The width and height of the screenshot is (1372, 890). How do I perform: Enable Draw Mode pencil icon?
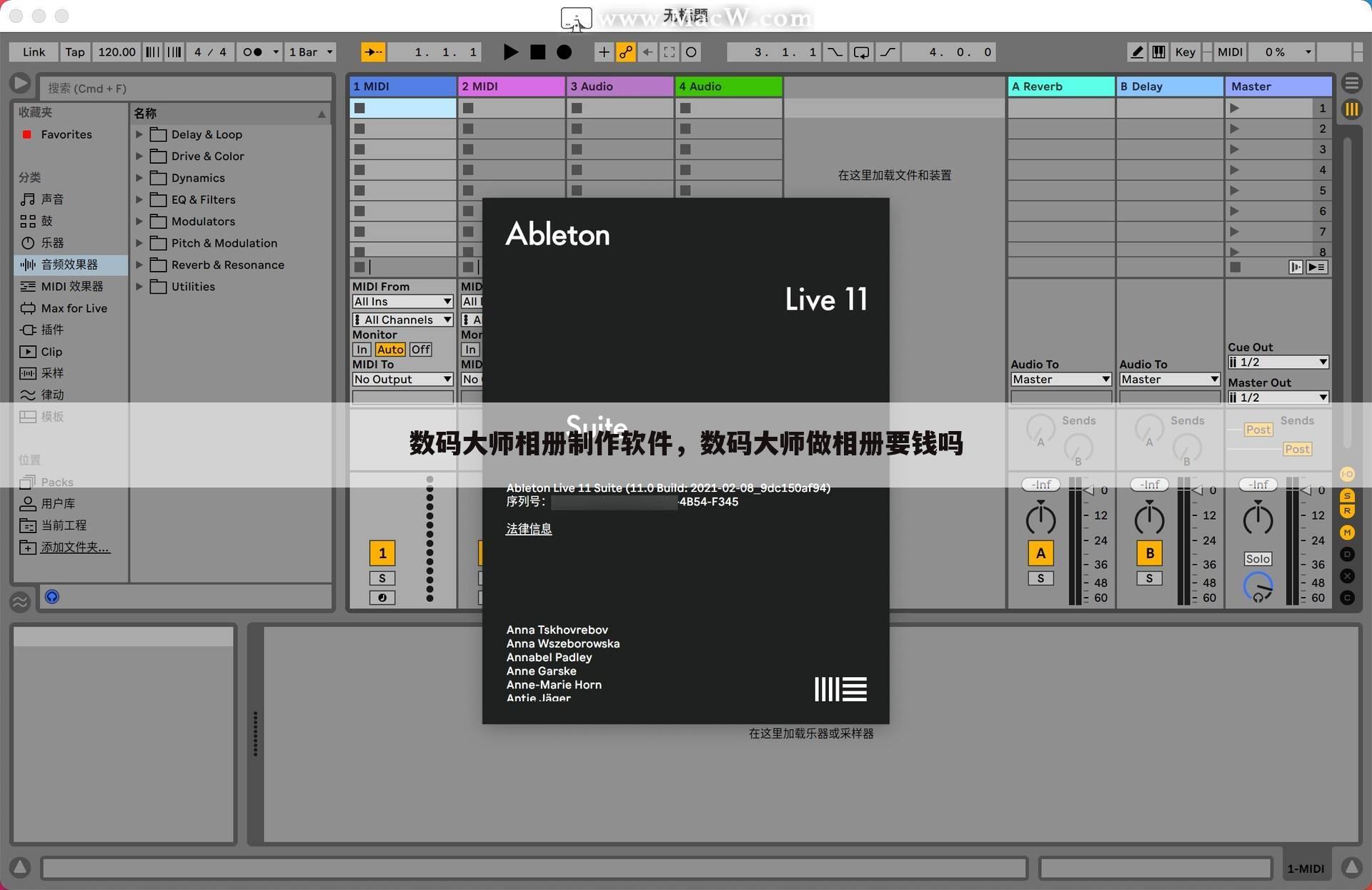point(1136,52)
